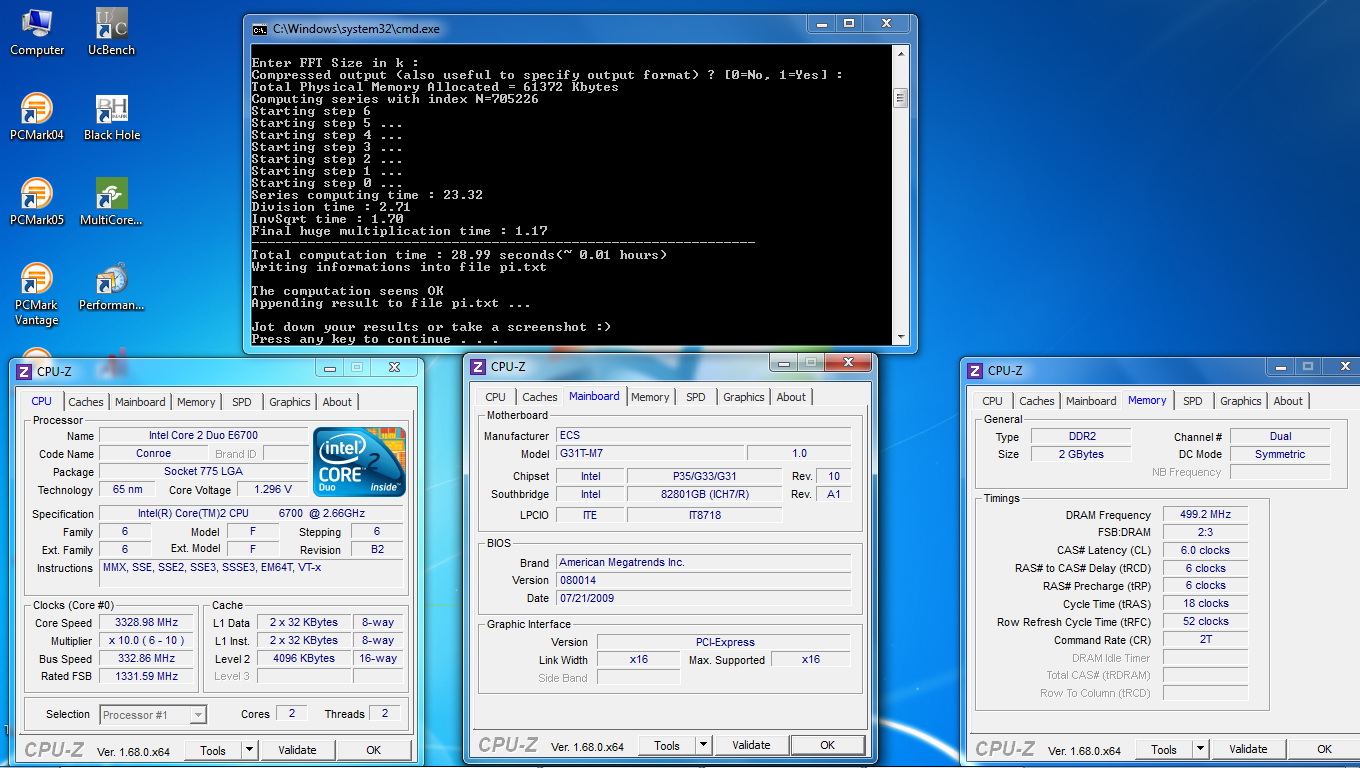Open the MultiCore desktop icon
This screenshot has height=768, width=1360.
click(111, 202)
